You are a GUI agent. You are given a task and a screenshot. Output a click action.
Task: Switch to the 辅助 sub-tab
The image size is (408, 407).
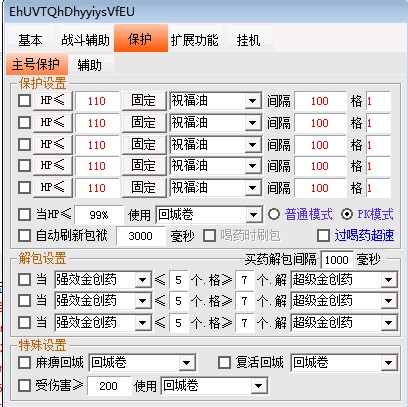coord(89,65)
